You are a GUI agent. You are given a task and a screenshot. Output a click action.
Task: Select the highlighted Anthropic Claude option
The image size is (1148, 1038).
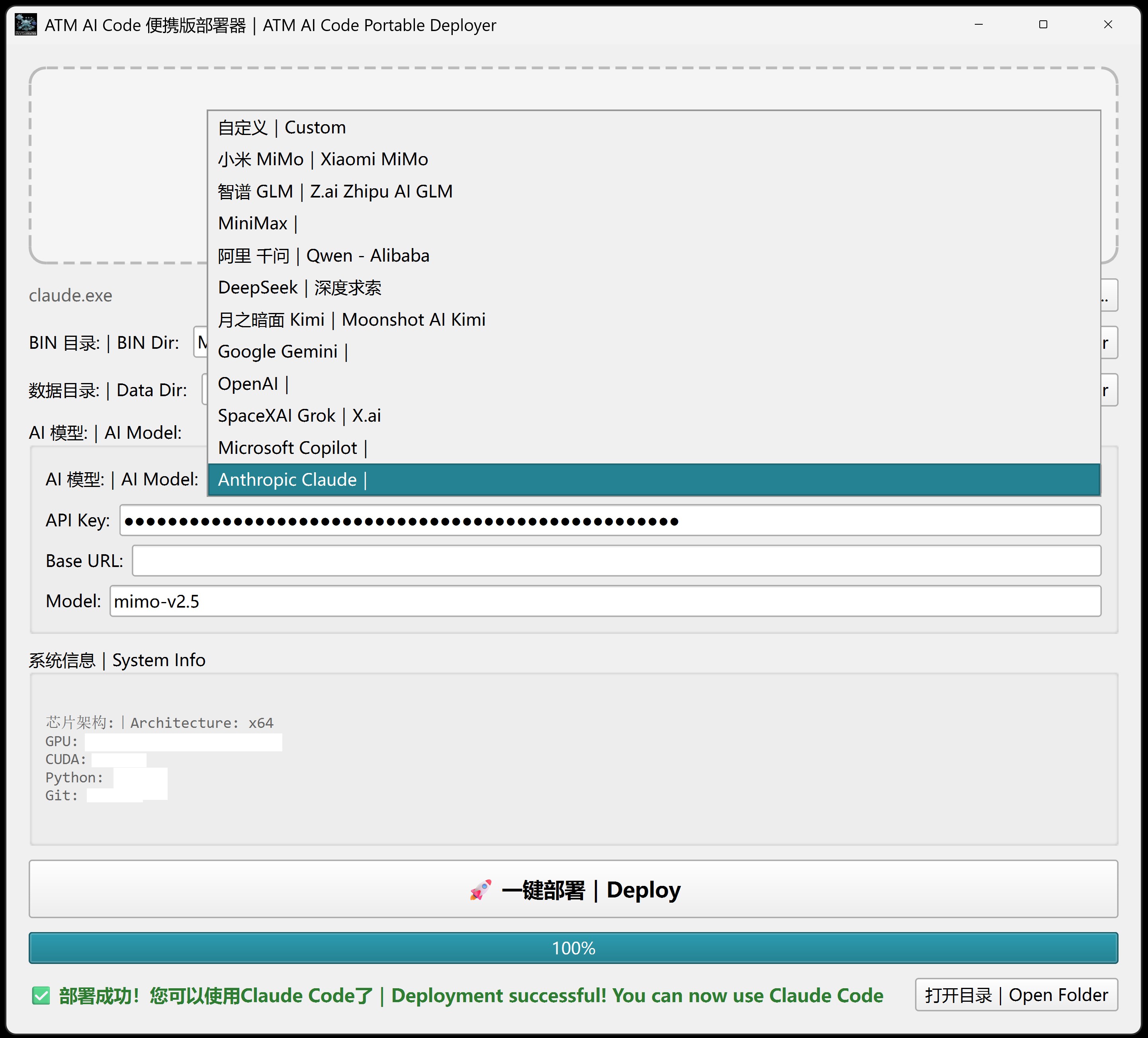click(654, 479)
